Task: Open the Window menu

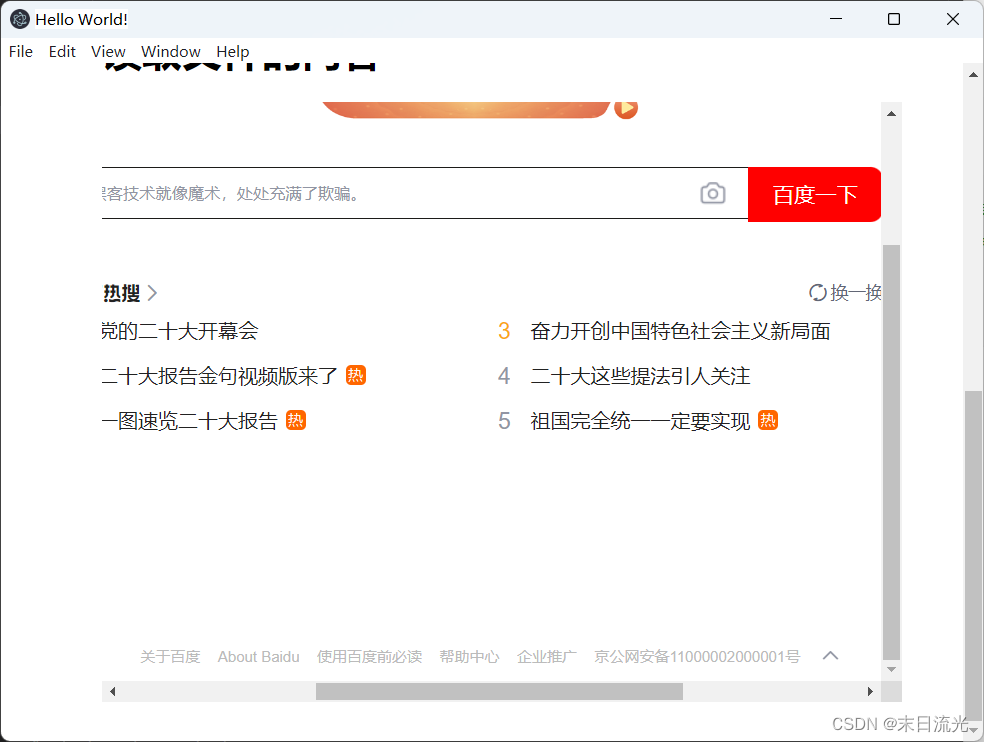Action: [x=171, y=51]
